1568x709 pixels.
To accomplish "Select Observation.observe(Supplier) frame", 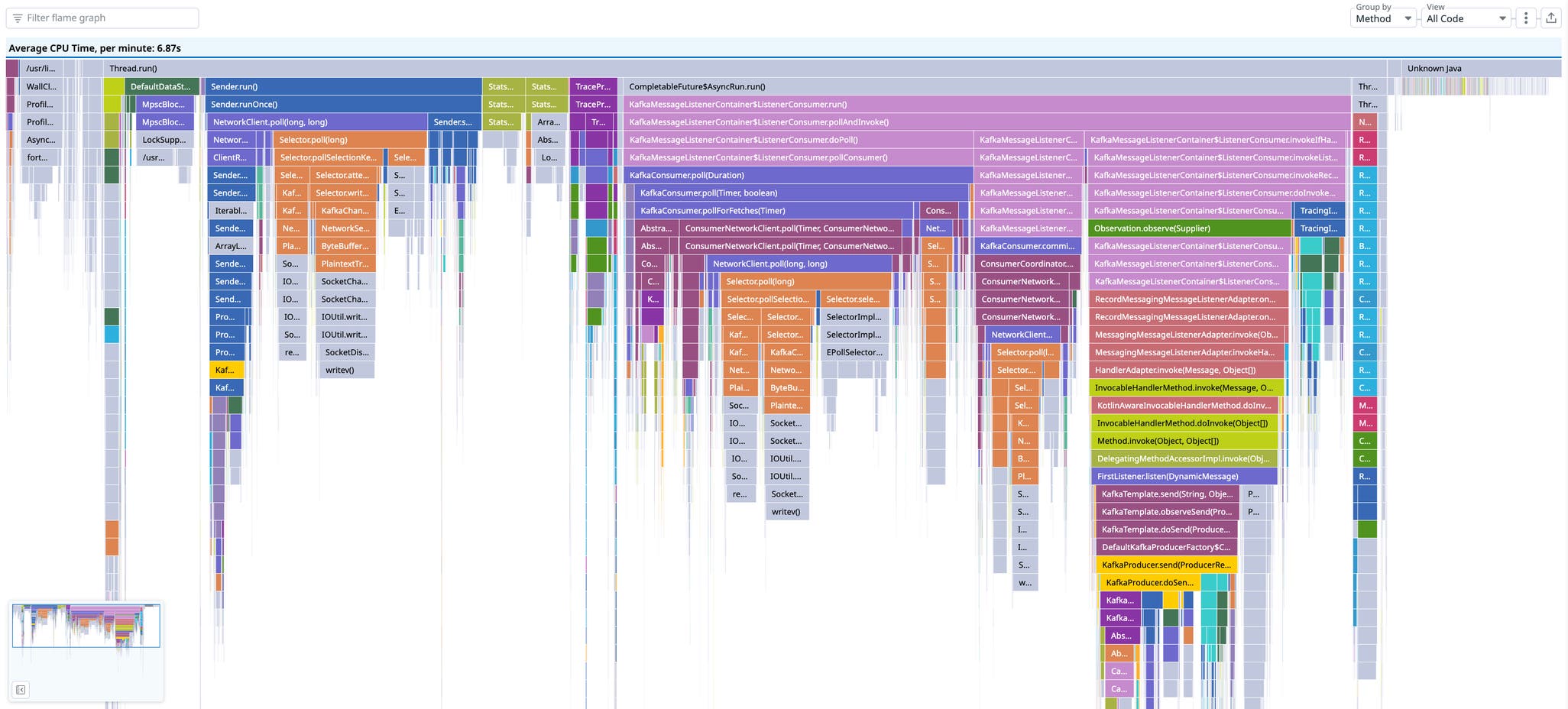I will pyautogui.click(x=1190, y=228).
